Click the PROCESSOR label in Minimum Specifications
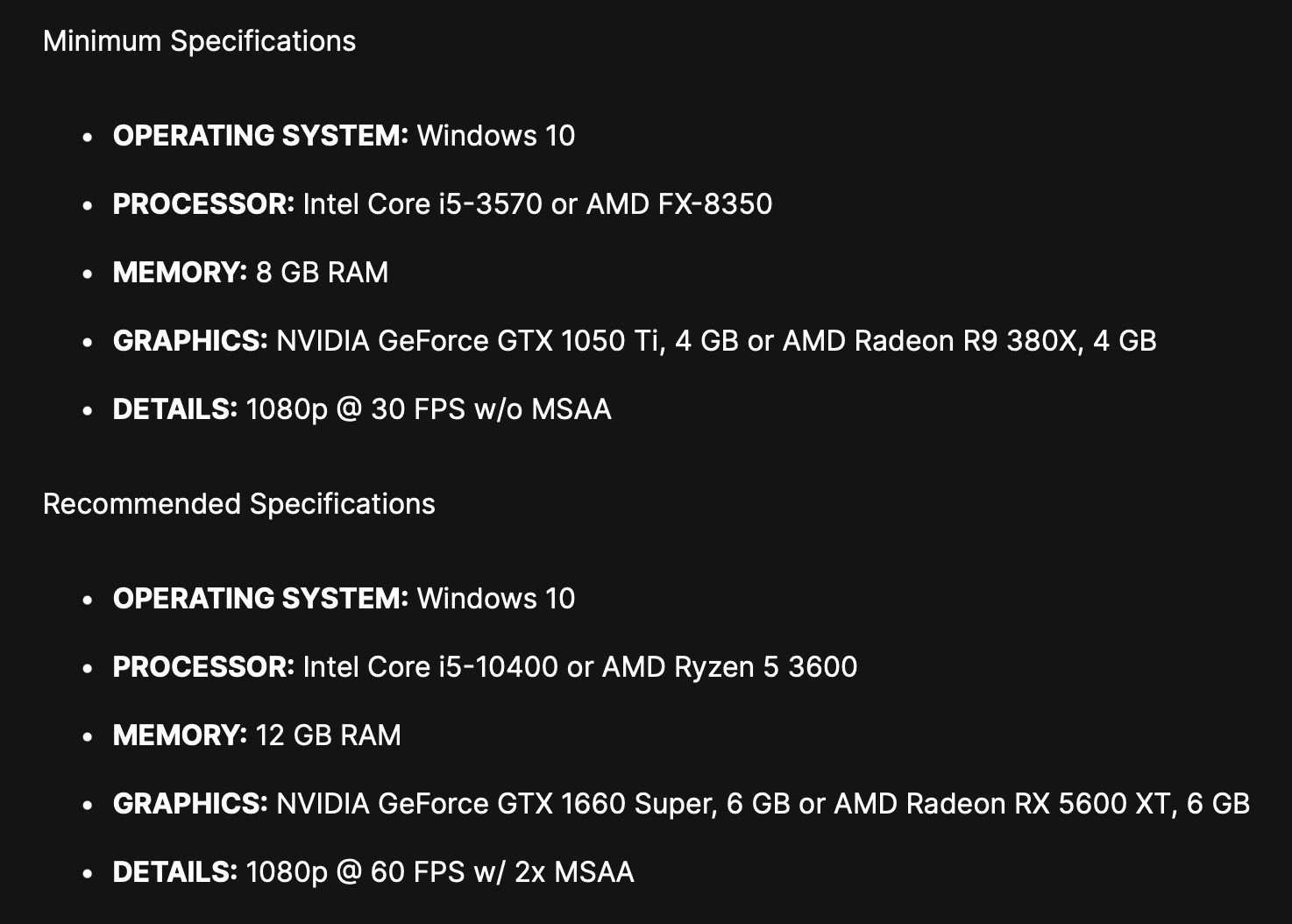The height and width of the screenshot is (924, 1292). 203,204
